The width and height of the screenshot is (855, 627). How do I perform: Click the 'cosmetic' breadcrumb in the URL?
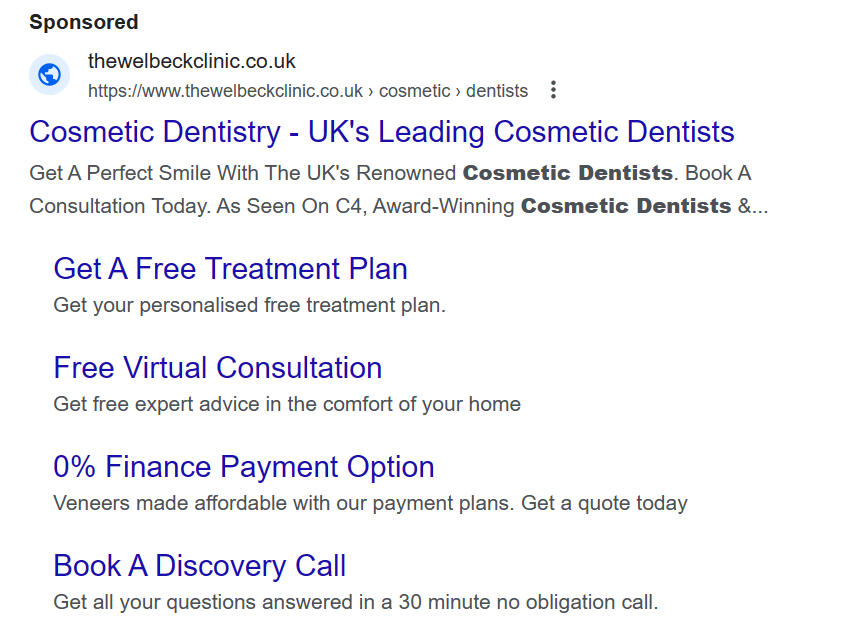pos(414,91)
